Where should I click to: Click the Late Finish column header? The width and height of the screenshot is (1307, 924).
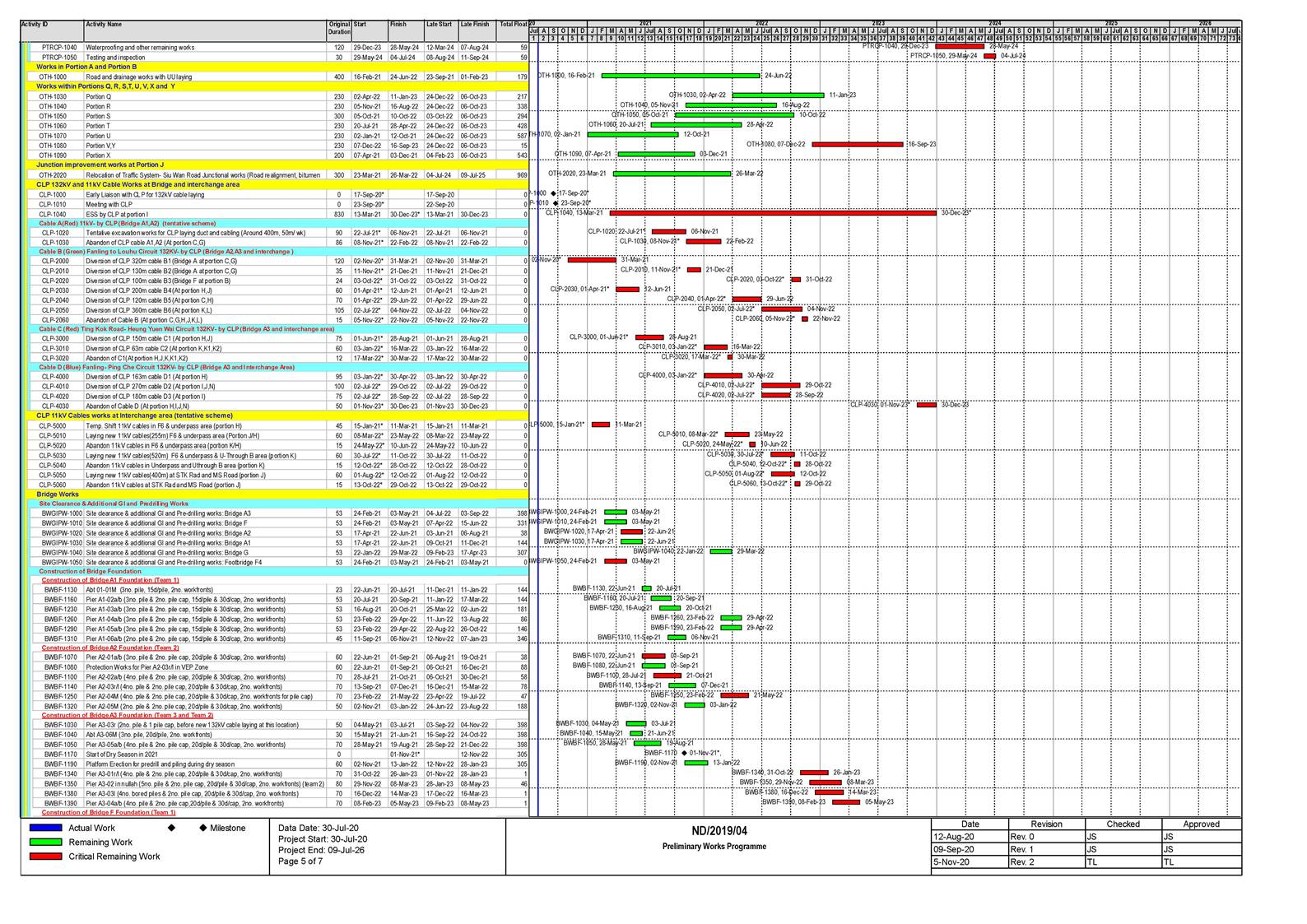click(x=476, y=31)
